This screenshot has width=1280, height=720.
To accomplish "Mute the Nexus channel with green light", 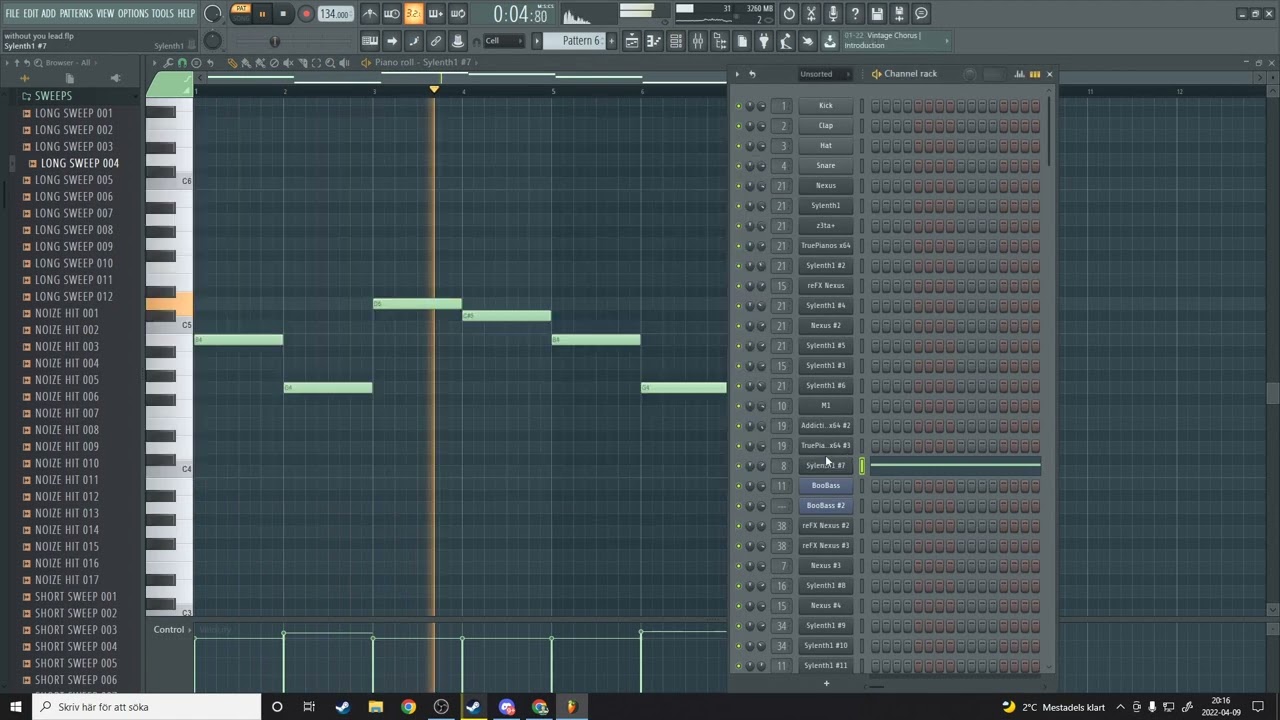I will pyautogui.click(x=739, y=186).
